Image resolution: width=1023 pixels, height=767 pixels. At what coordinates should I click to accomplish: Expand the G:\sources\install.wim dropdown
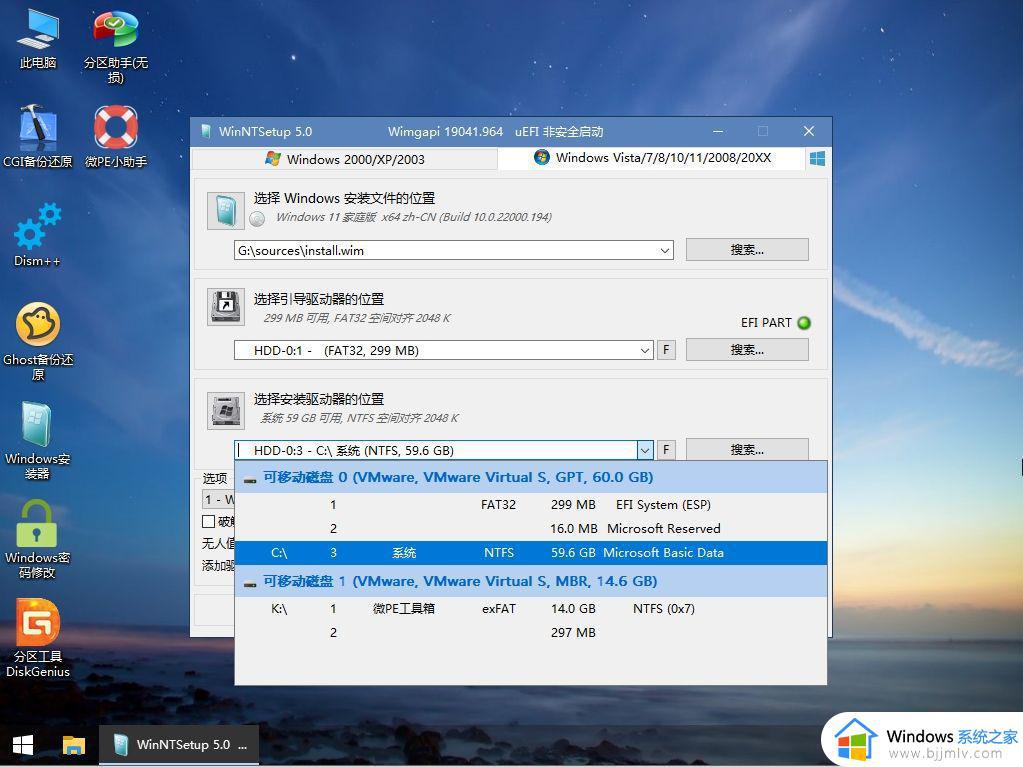tap(665, 250)
